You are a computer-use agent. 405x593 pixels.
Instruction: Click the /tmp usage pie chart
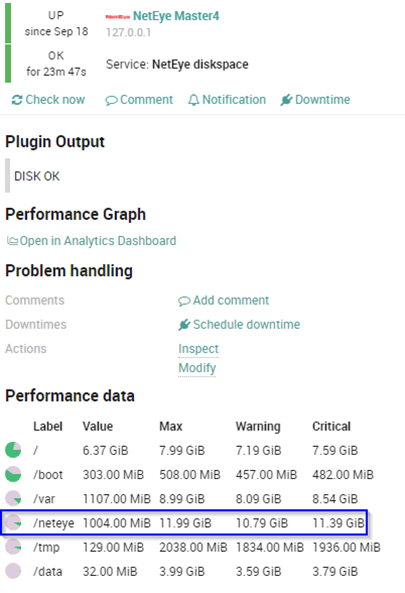coord(13,547)
